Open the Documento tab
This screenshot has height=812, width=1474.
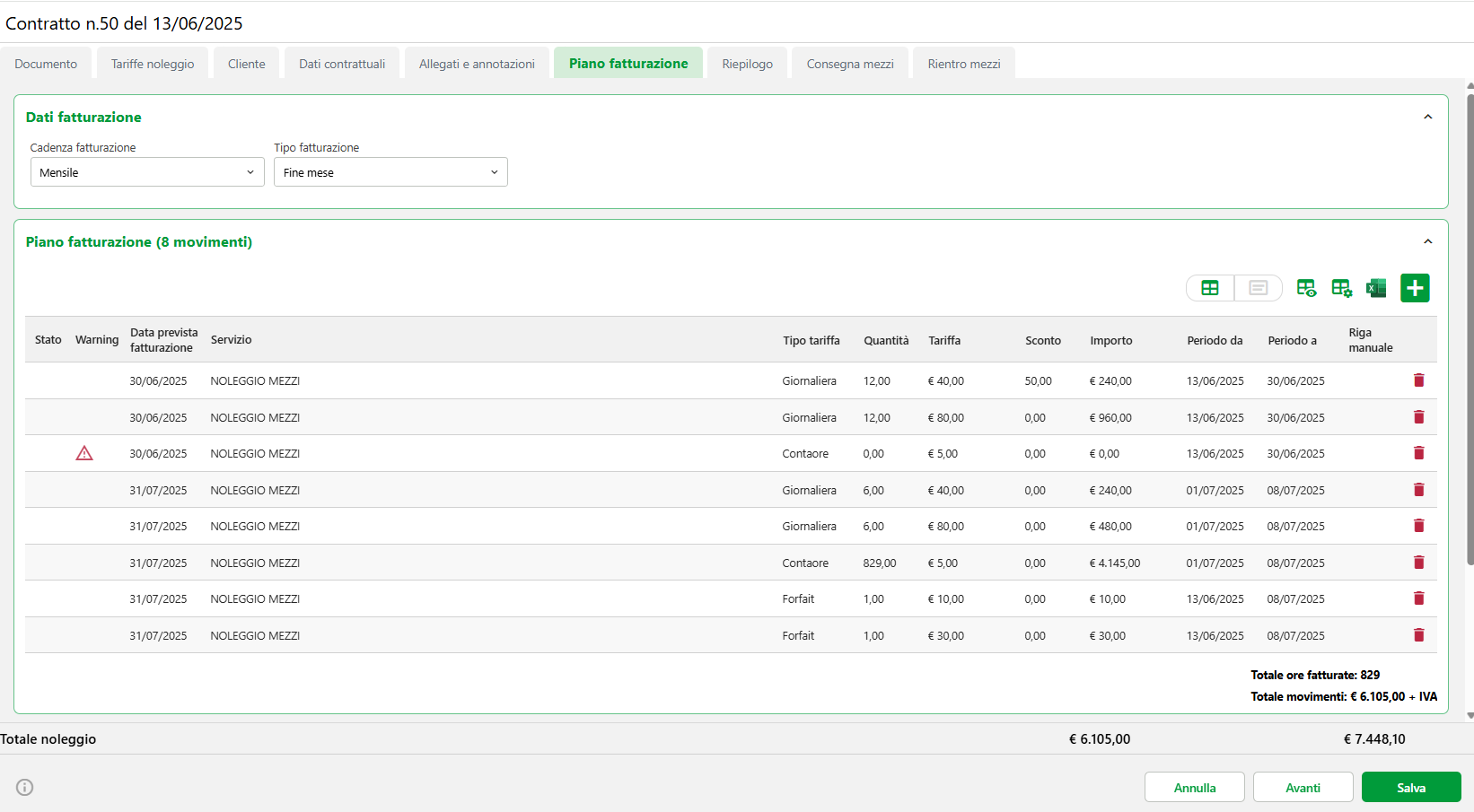click(x=46, y=64)
